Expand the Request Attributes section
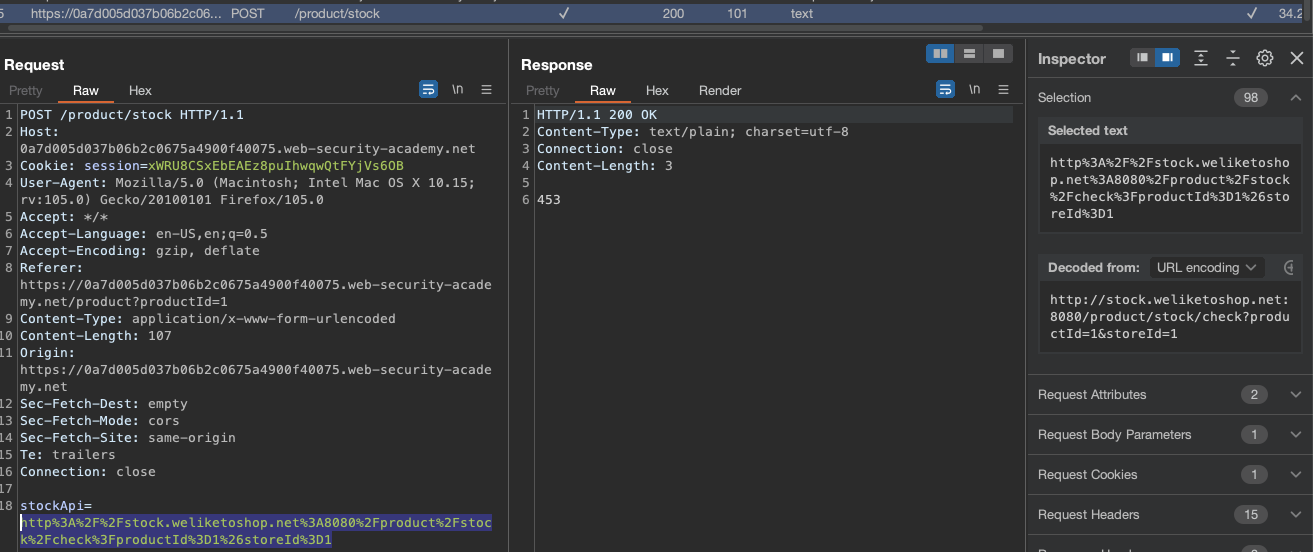Image resolution: width=1313 pixels, height=552 pixels. tap(1295, 395)
